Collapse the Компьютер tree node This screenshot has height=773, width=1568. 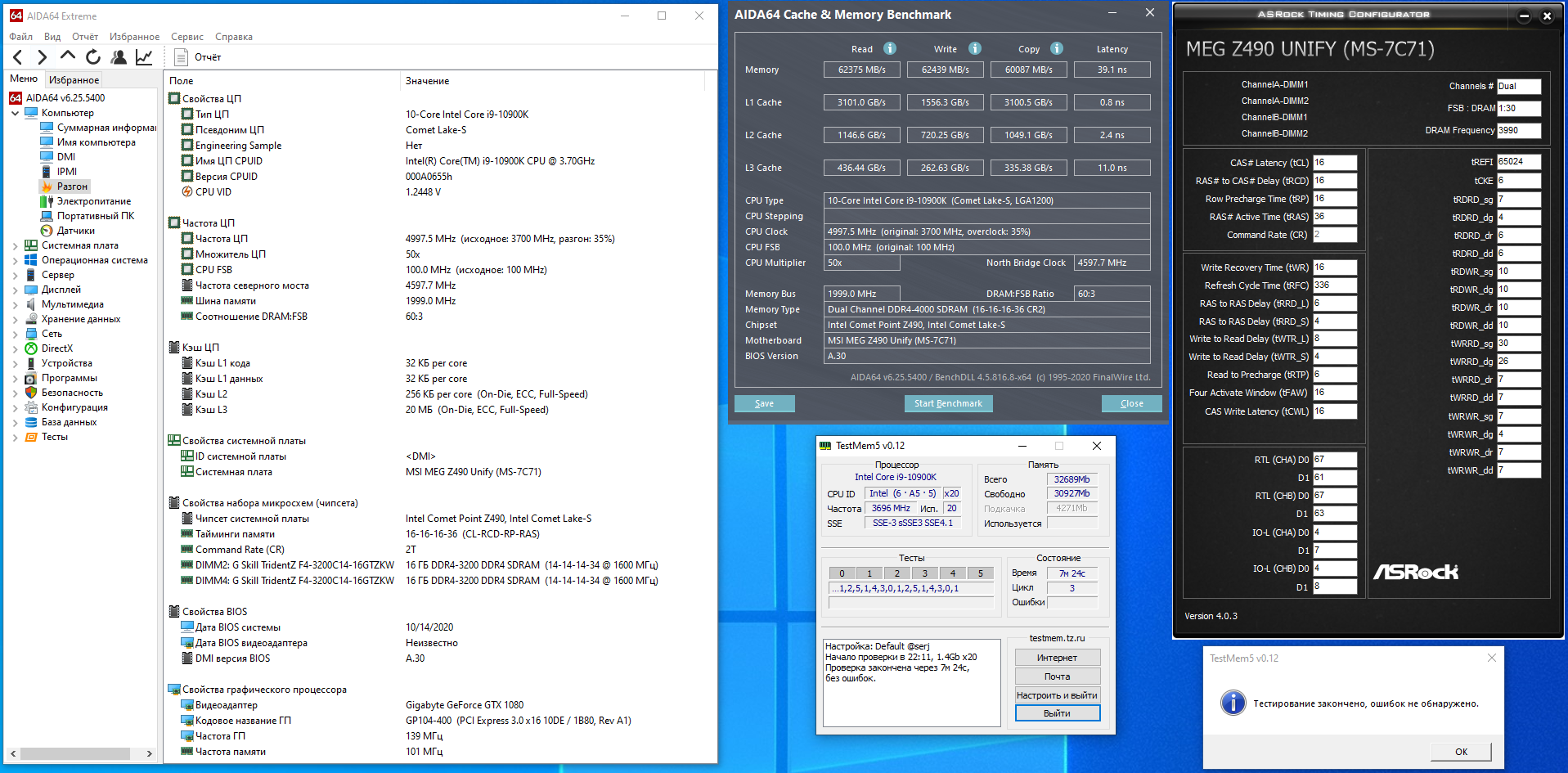tap(15, 113)
